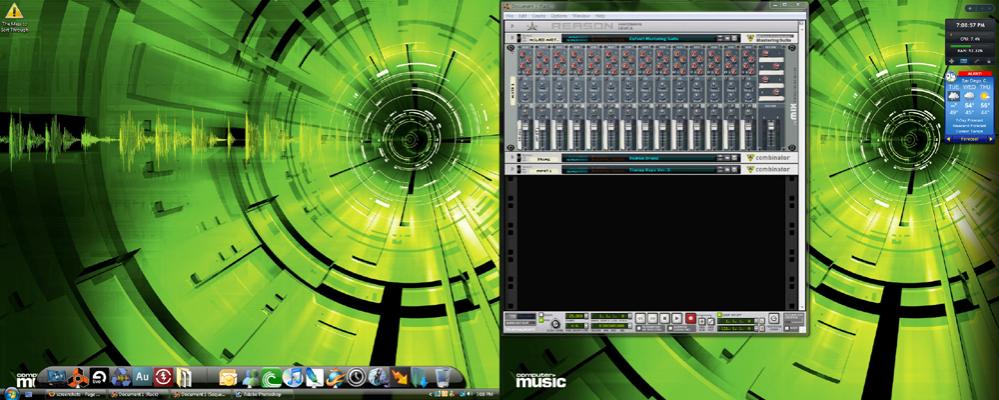Browse patches for the Mastering Suite combinator
999x400 pixels.
click(x=727, y=38)
